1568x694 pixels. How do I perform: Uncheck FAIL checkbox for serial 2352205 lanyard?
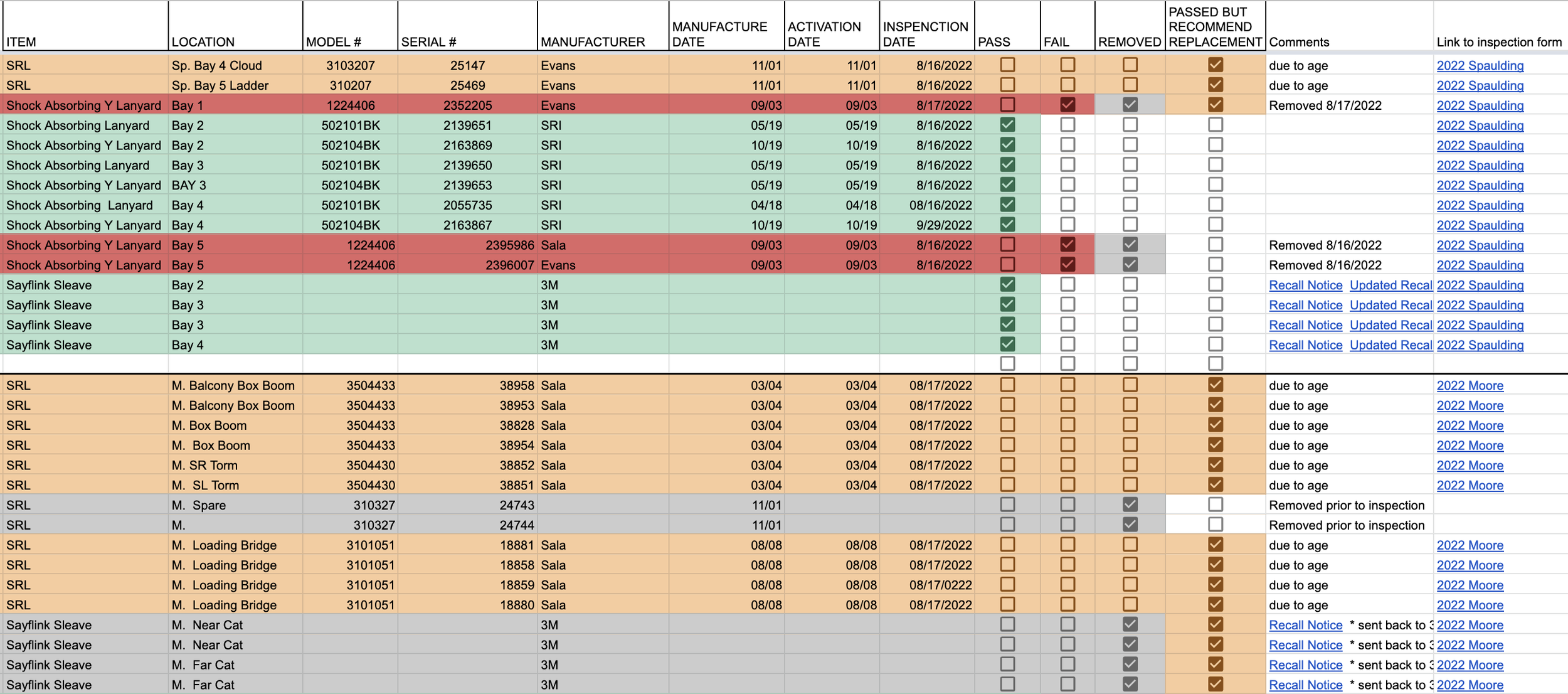1067,105
